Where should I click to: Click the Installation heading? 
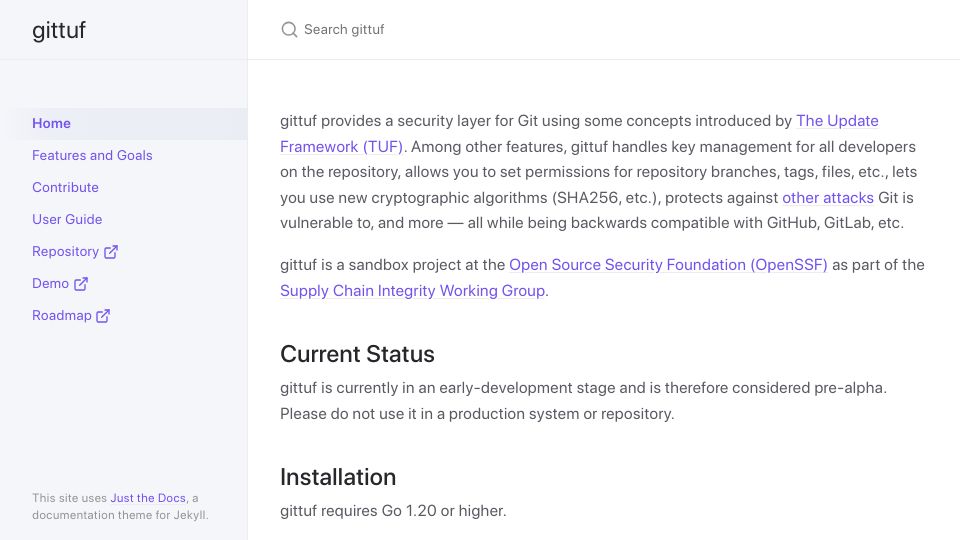coord(338,477)
